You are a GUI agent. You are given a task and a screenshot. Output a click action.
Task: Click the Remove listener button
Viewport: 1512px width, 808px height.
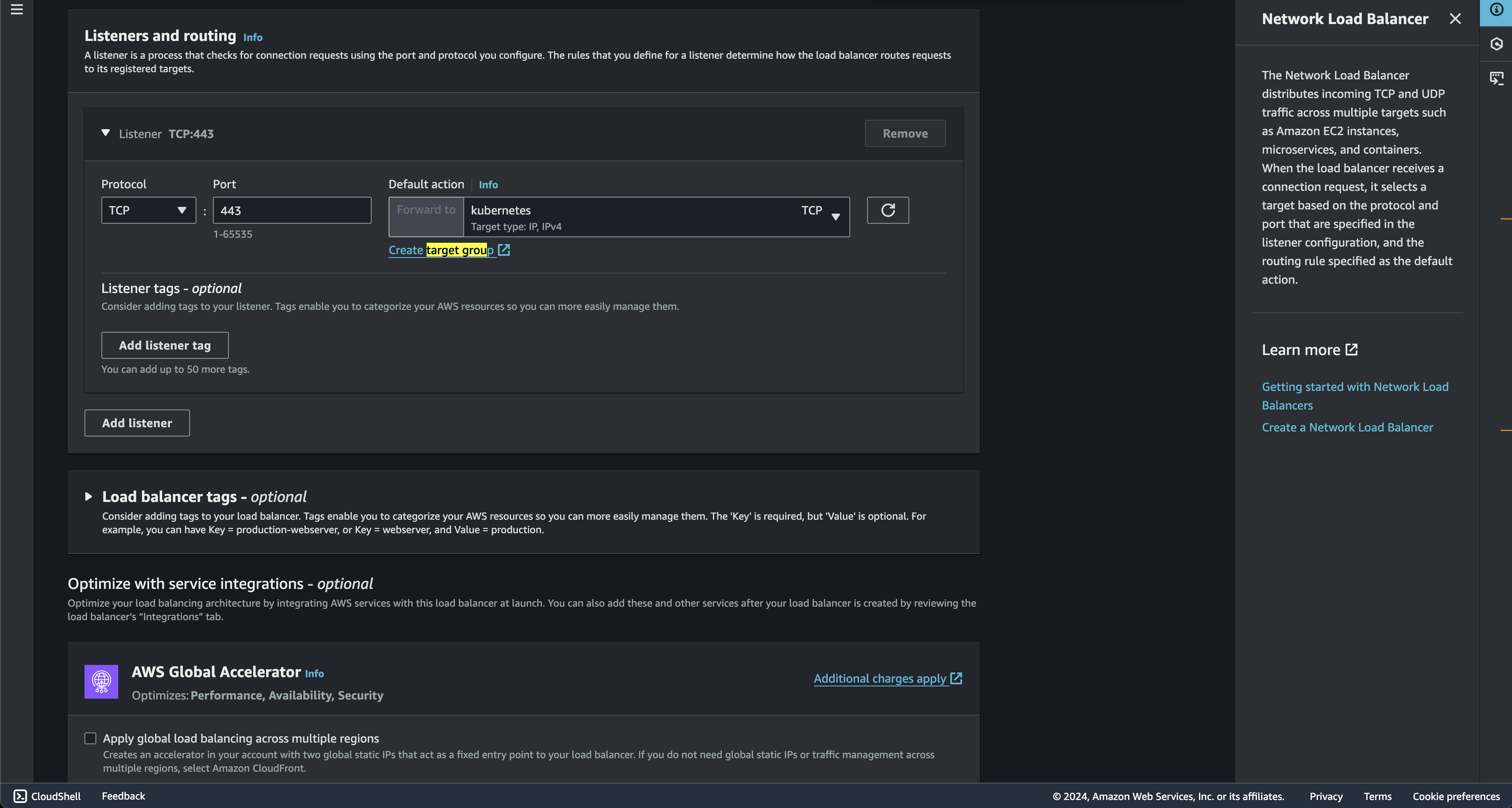pyautogui.click(x=905, y=134)
